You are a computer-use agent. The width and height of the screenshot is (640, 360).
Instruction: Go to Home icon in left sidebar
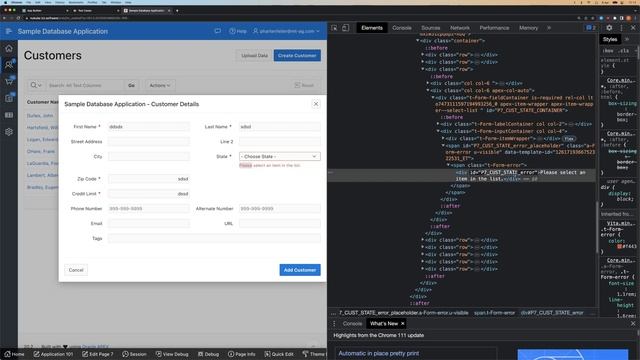[9, 49]
